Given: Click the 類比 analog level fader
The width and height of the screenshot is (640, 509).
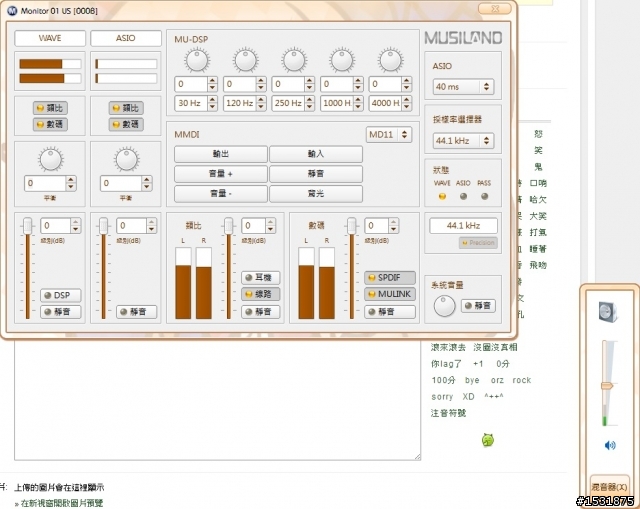Looking at the screenshot, I should 229,226.
